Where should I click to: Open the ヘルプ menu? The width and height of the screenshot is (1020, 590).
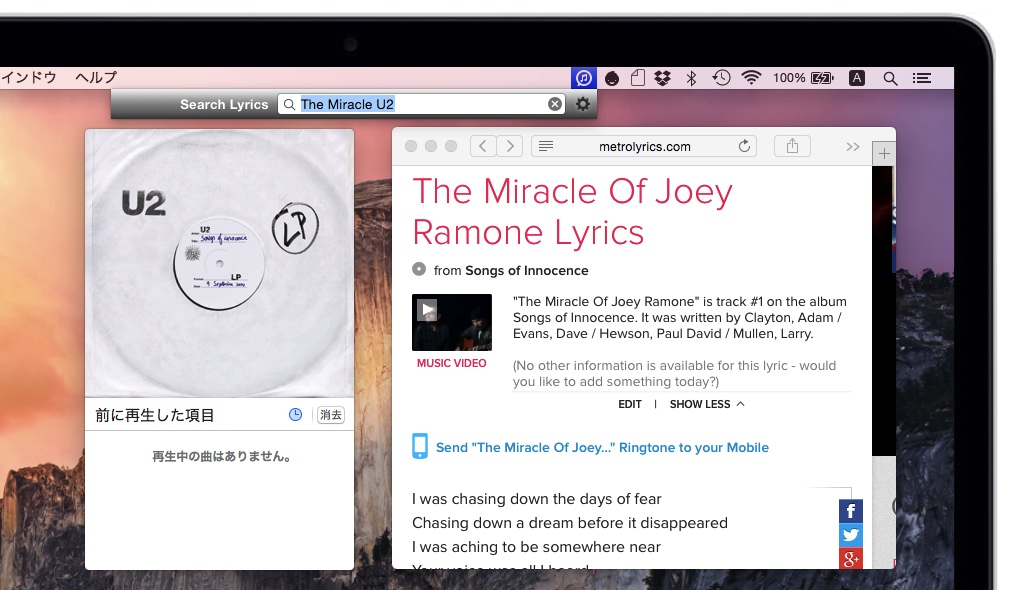click(x=96, y=77)
